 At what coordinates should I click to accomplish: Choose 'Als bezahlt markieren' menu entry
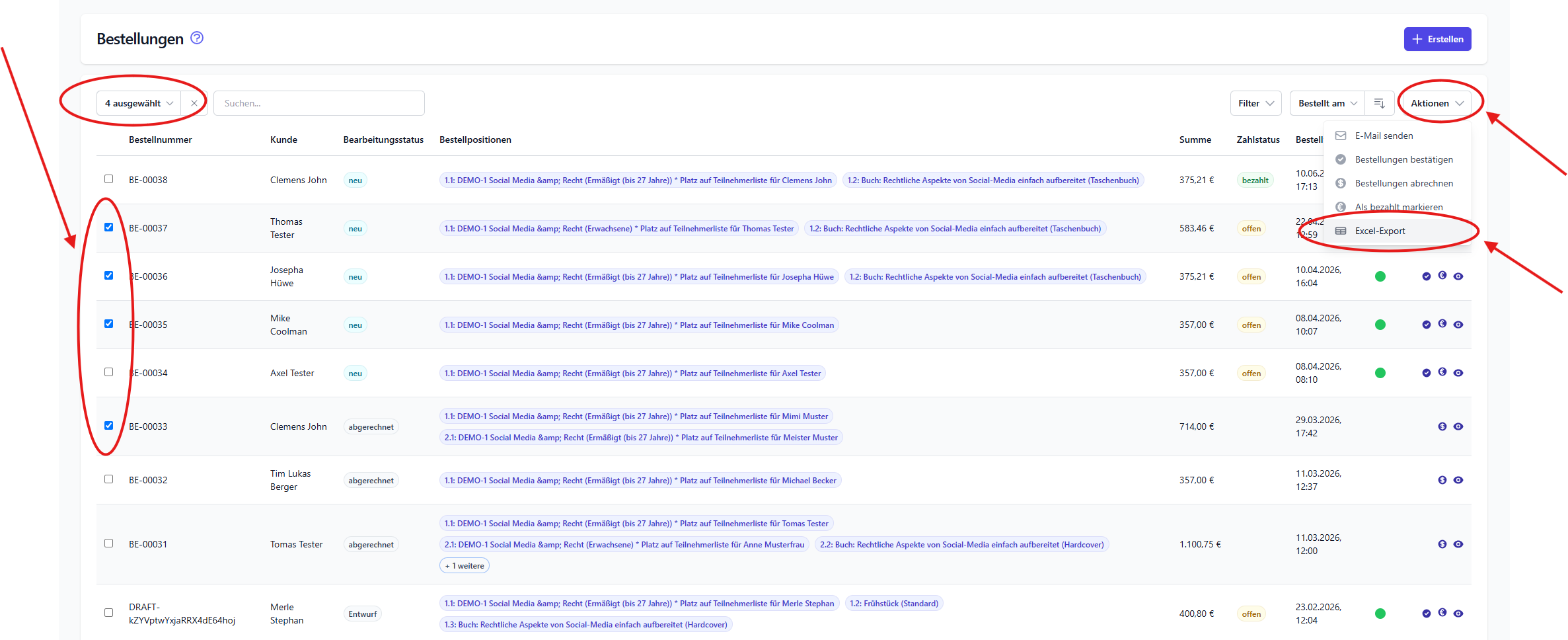tap(1398, 207)
